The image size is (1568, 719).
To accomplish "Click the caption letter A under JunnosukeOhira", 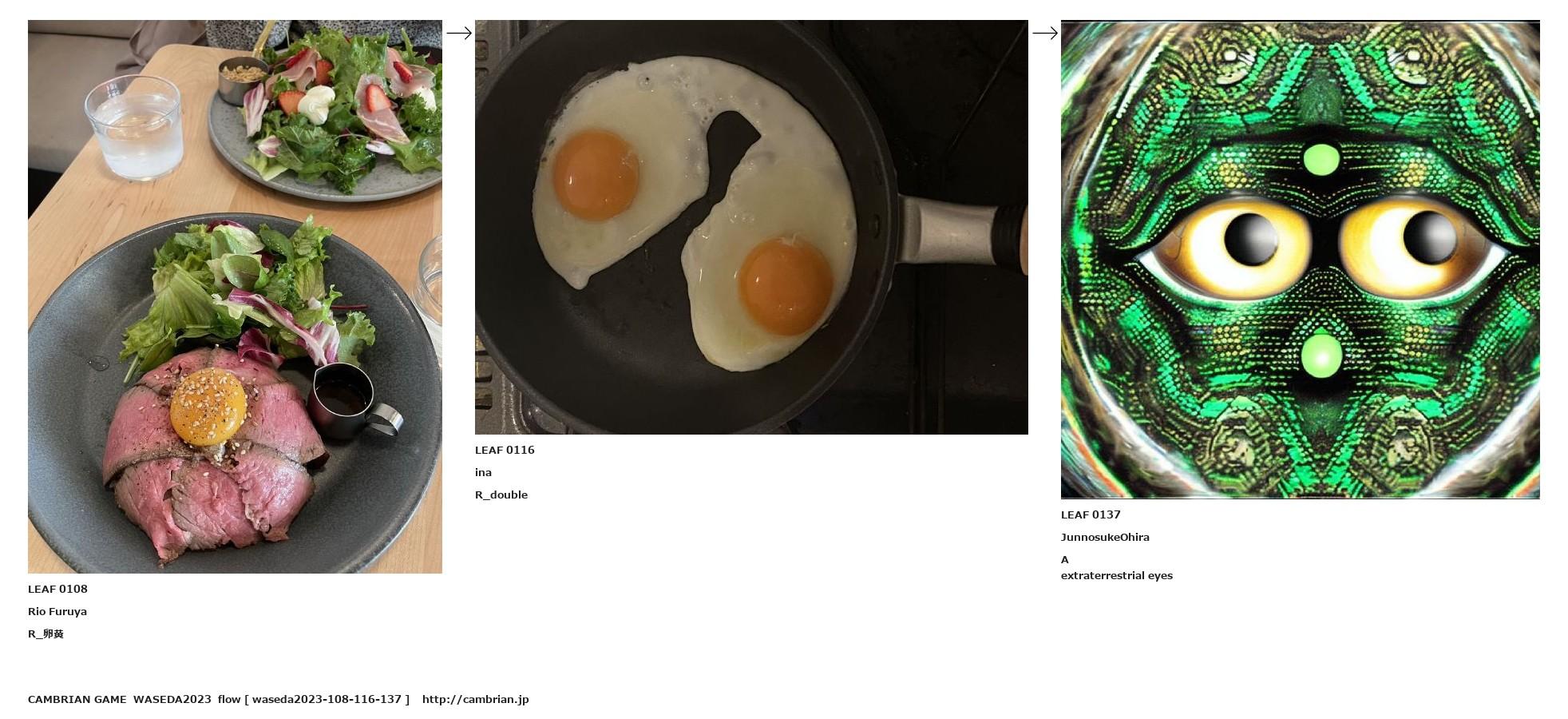I will (x=1065, y=559).
